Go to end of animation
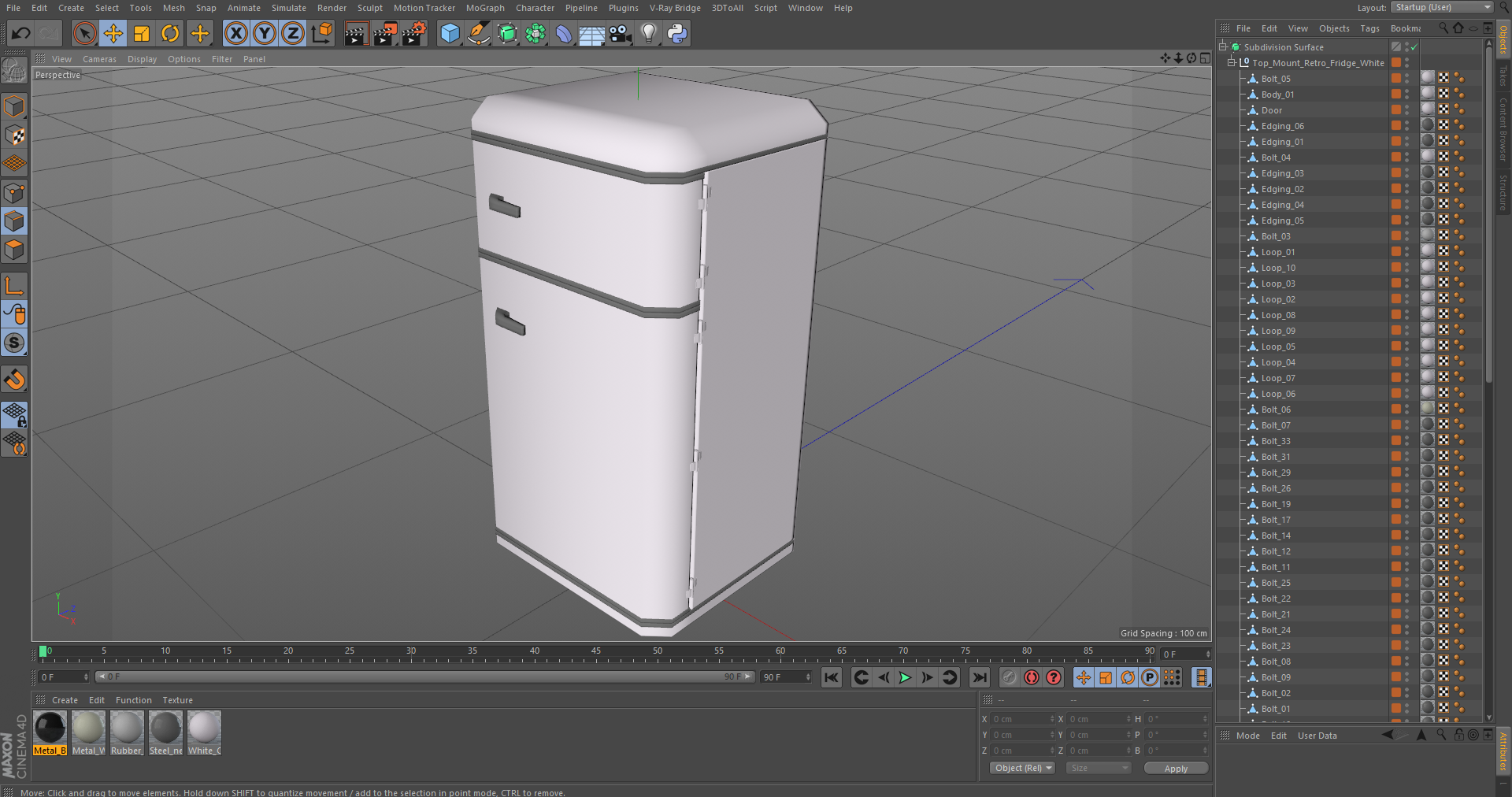The width and height of the screenshot is (1512, 797). tap(979, 677)
